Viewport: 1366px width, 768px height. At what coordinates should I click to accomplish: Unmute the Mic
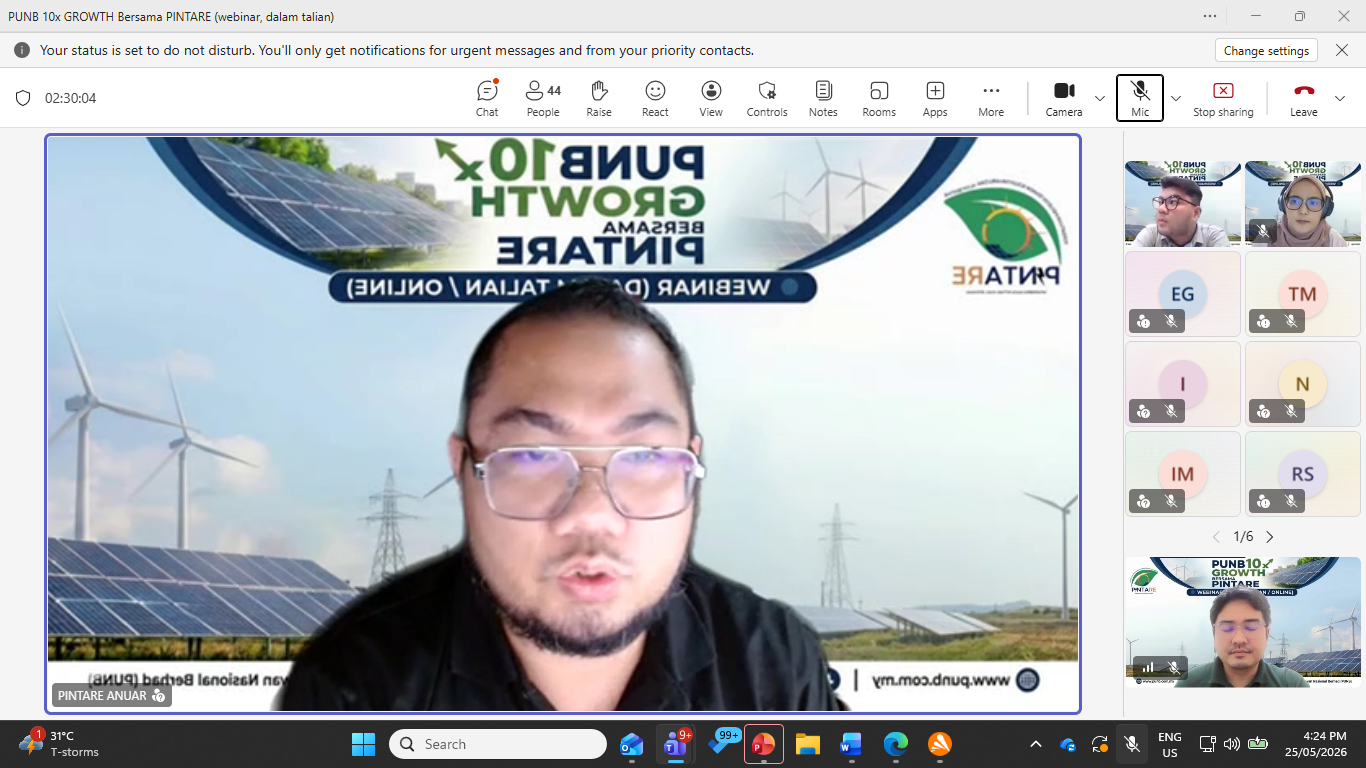coord(1140,98)
